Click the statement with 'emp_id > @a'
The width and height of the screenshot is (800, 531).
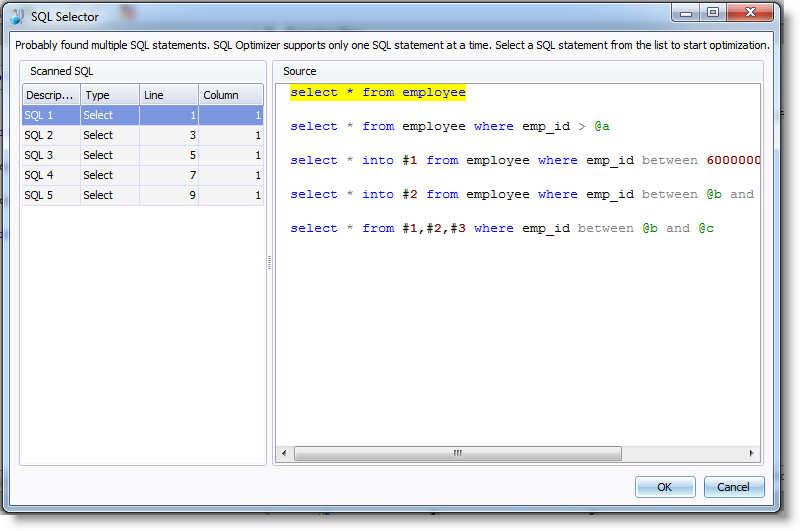(x=449, y=127)
